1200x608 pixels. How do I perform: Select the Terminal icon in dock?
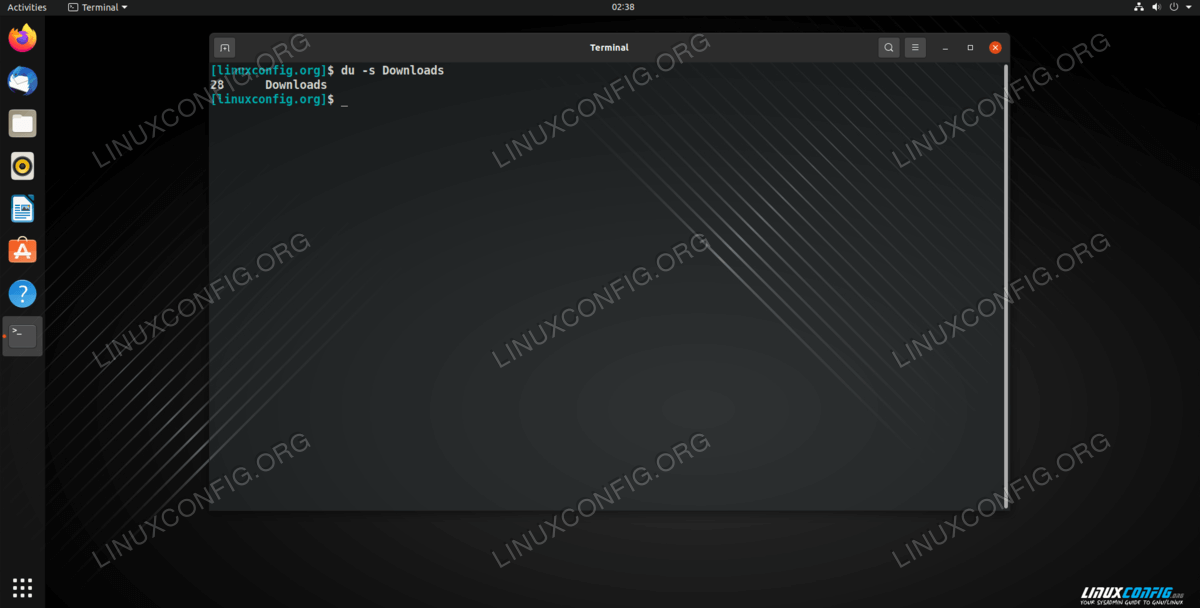click(22, 336)
